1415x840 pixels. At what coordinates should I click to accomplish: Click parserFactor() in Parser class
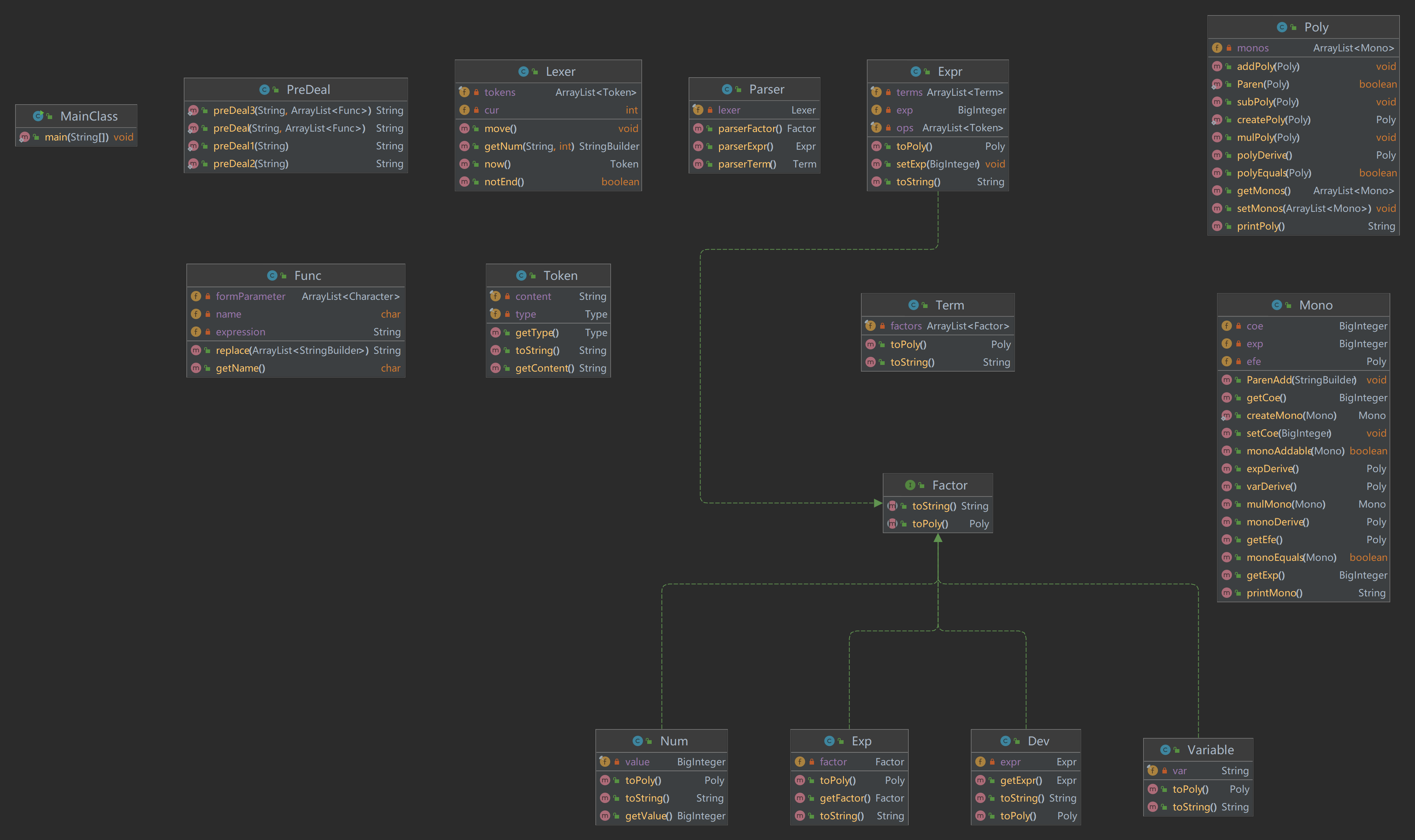click(754, 129)
